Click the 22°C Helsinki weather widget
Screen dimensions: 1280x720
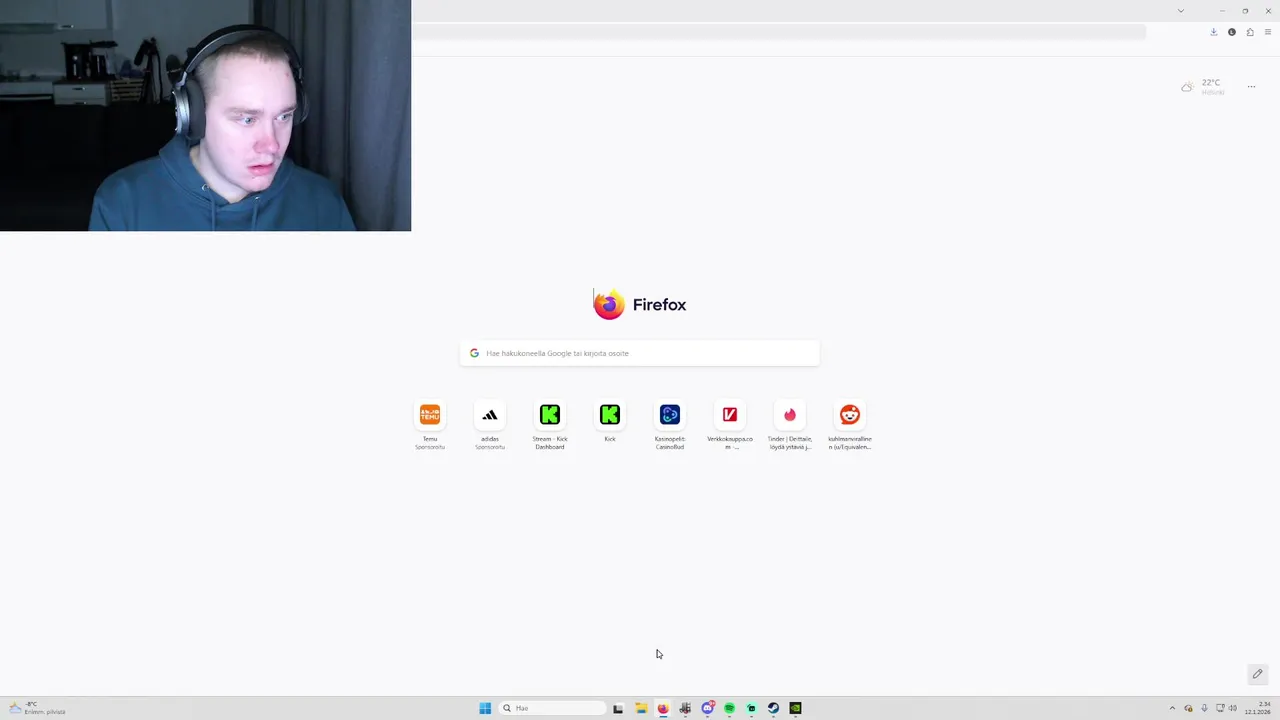click(x=1203, y=87)
